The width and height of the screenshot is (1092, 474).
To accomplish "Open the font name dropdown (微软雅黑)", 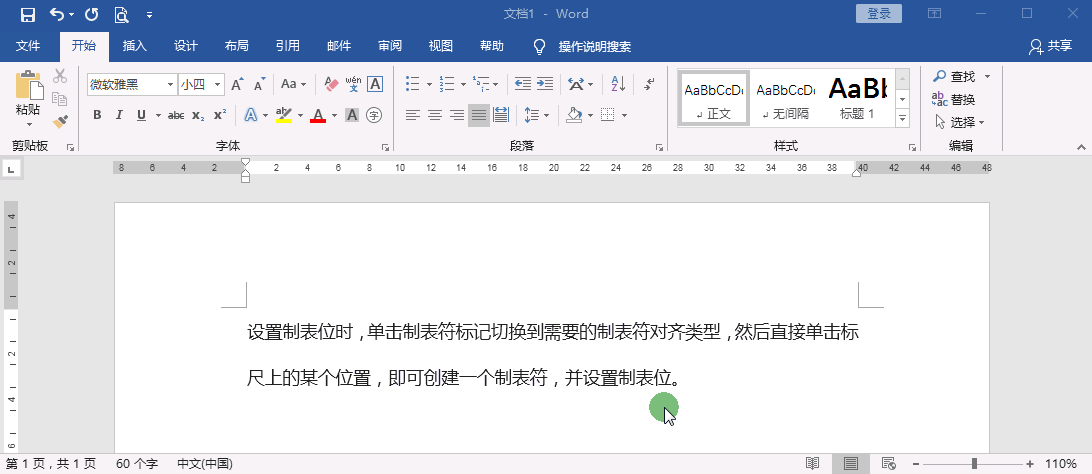I will pyautogui.click(x=170, y=85).
